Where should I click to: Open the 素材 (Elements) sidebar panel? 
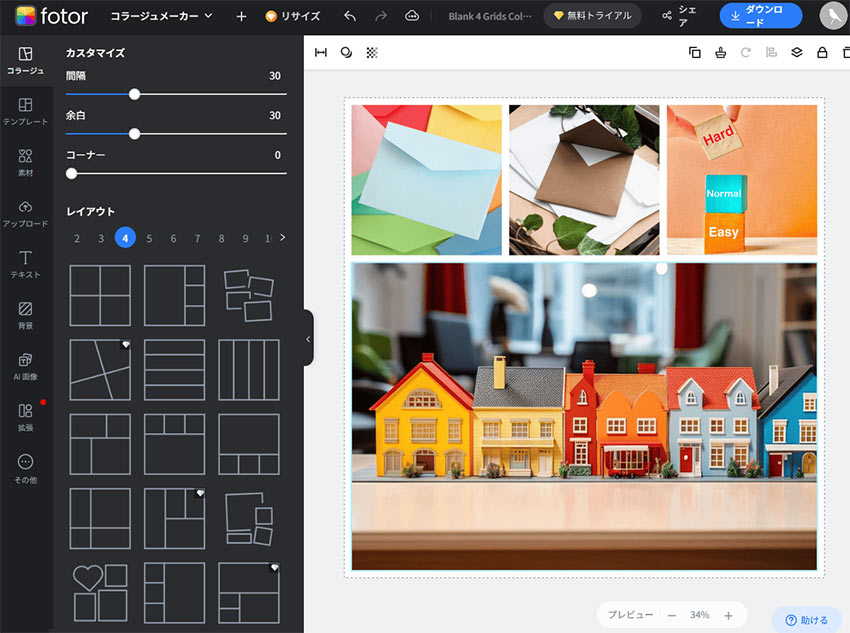[25, 161]
